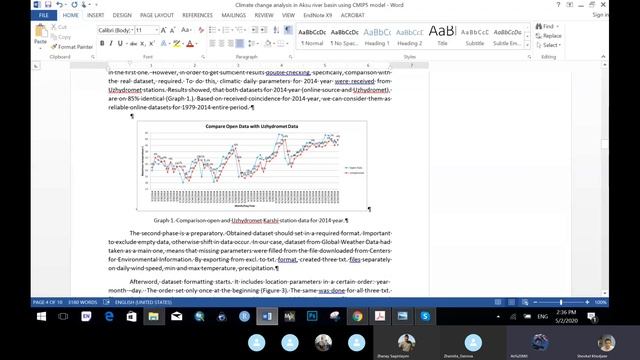The height and width of the screenshot is (360, 640).
Task: Click the Redo icon in title bar
Action: 74,4
